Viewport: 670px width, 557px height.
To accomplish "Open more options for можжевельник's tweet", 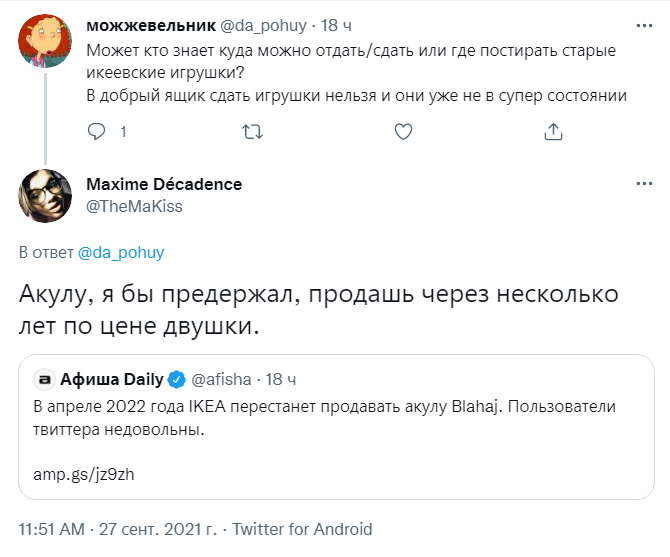I will click(641, 24).
